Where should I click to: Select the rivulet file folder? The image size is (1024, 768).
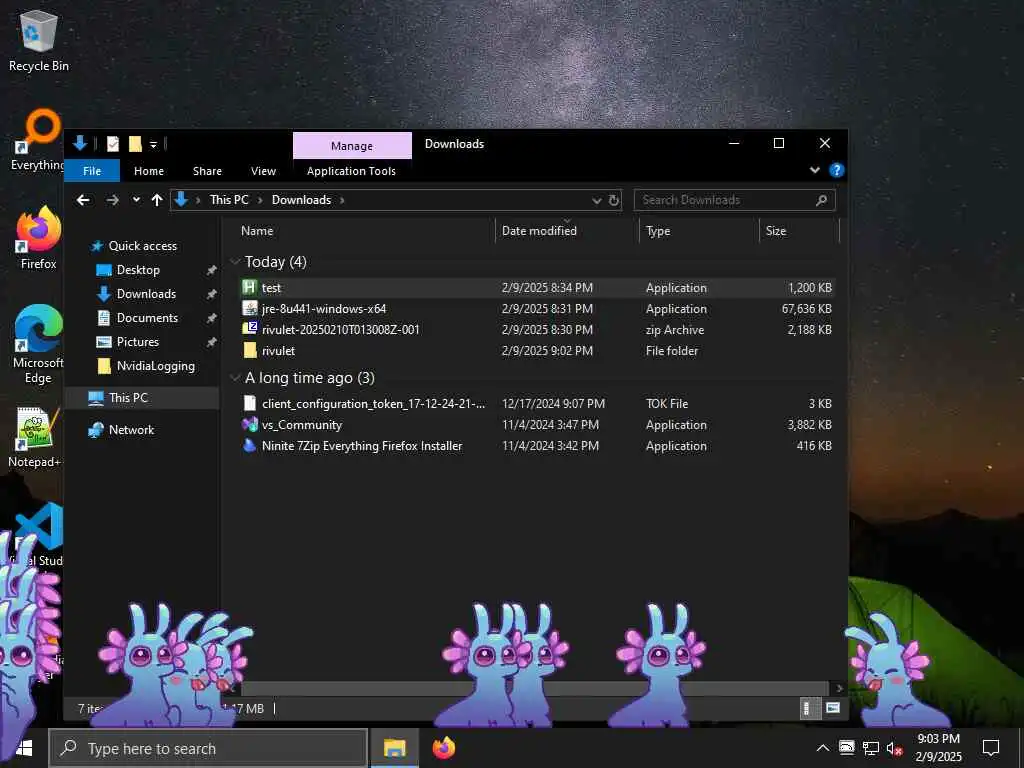(536, 351)
